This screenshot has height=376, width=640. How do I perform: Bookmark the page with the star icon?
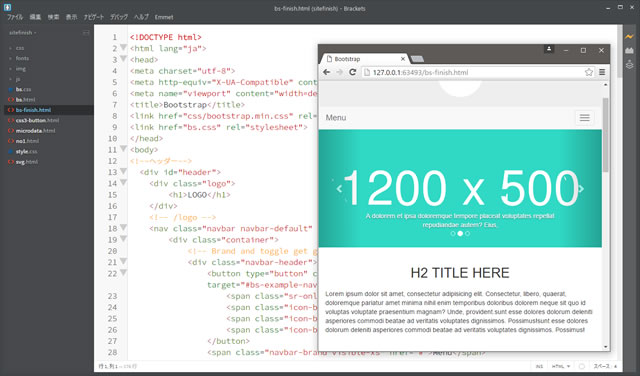[589, 72]
